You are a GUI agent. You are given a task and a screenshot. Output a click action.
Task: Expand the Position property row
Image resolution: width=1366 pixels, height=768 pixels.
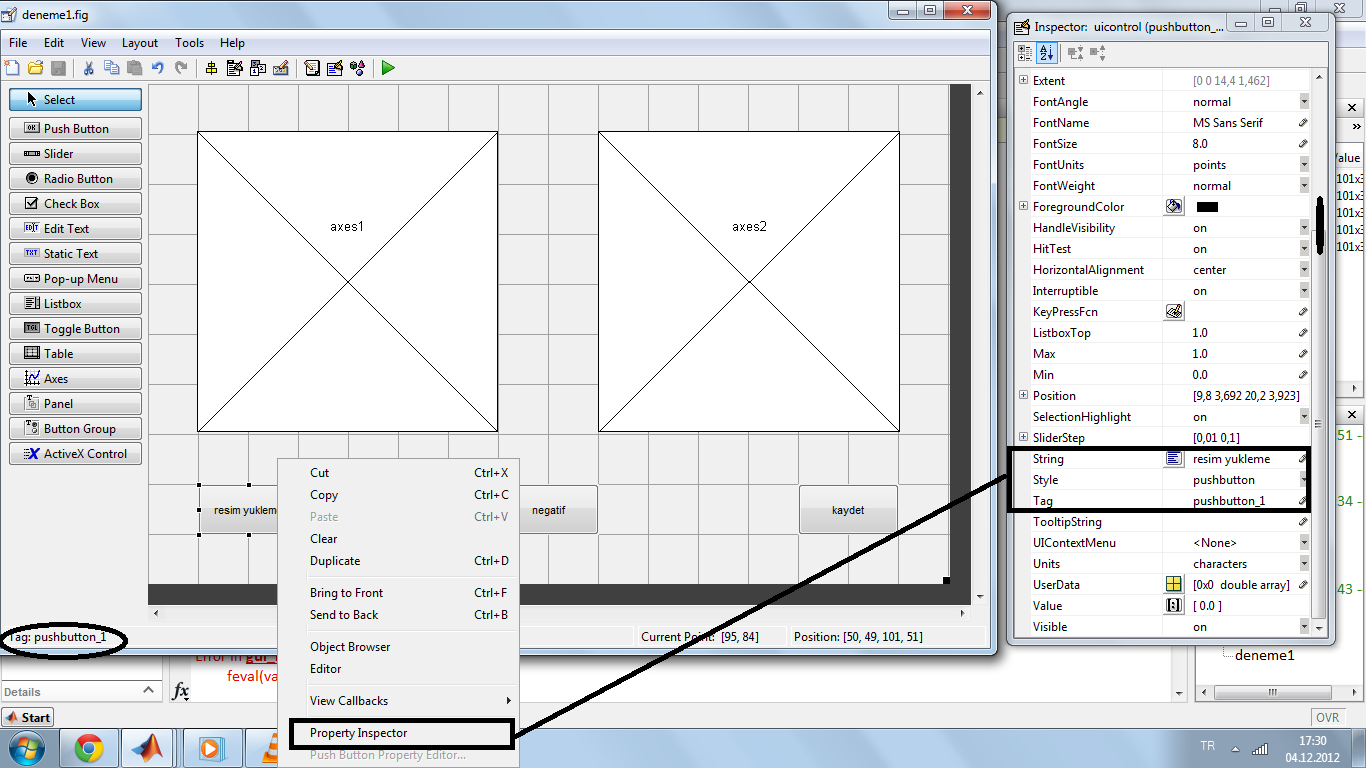coord(1023,395)
